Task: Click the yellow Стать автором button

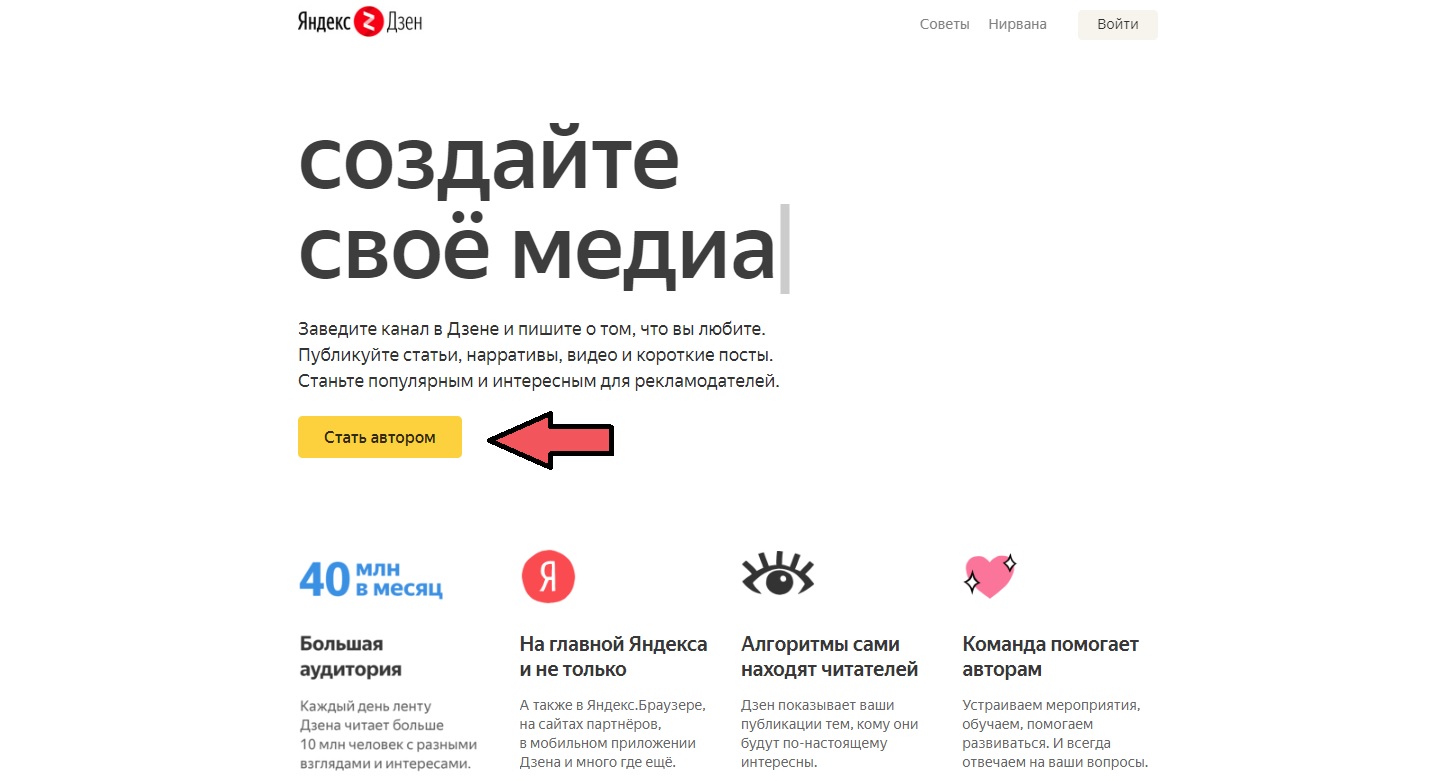Action: pos(380,437)
